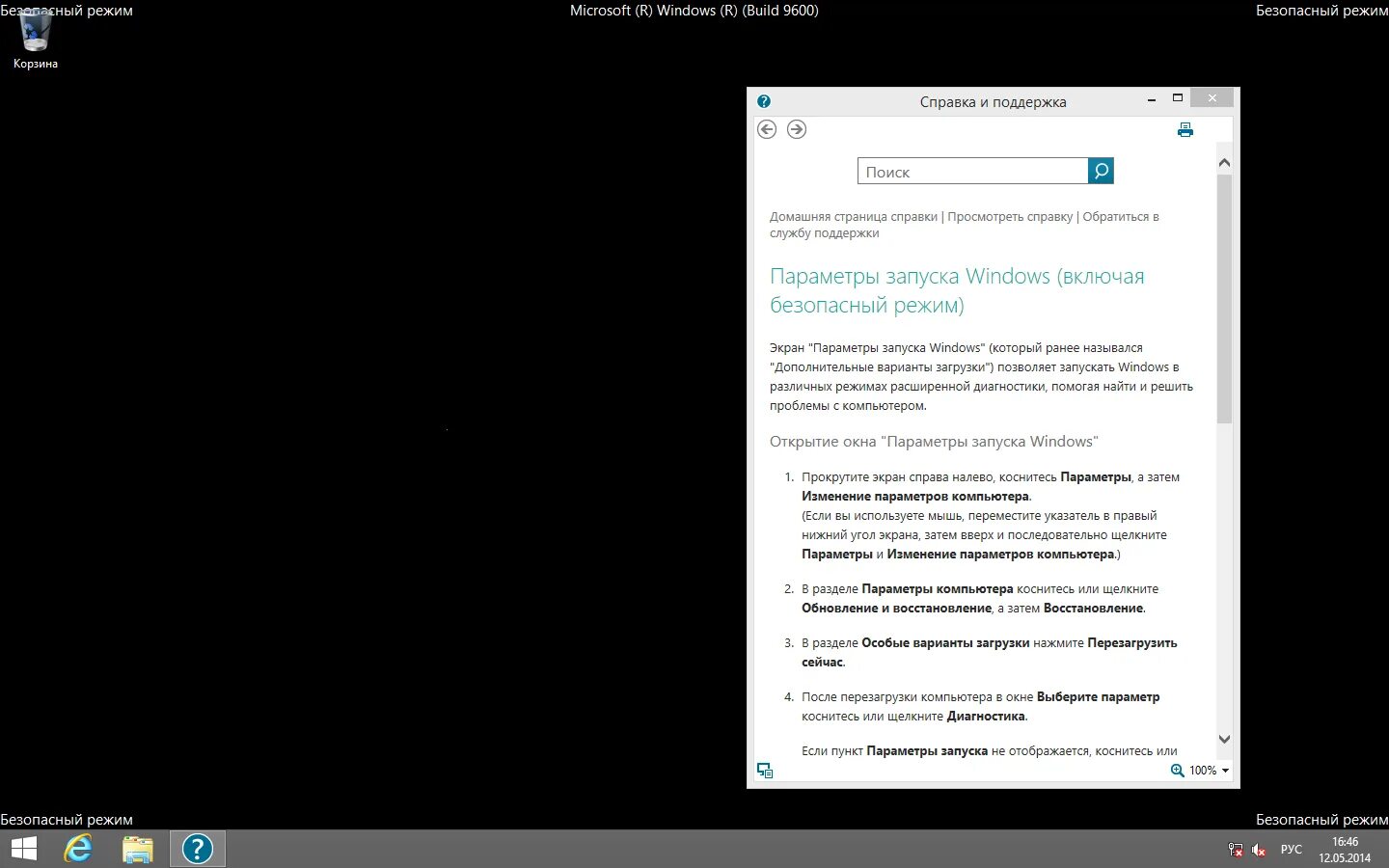Click bold text Обновление и восстановление
This screenshot has height=868, width=1389.
[896, 609]
